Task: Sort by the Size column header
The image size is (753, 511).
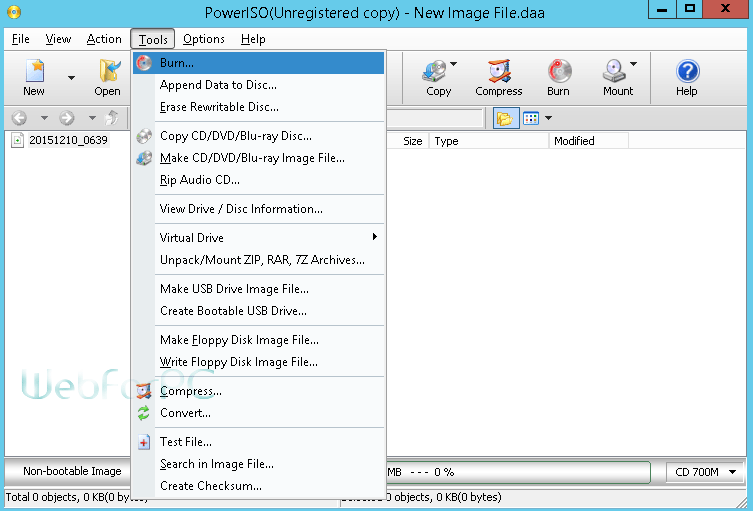Action: click(408, 141)
